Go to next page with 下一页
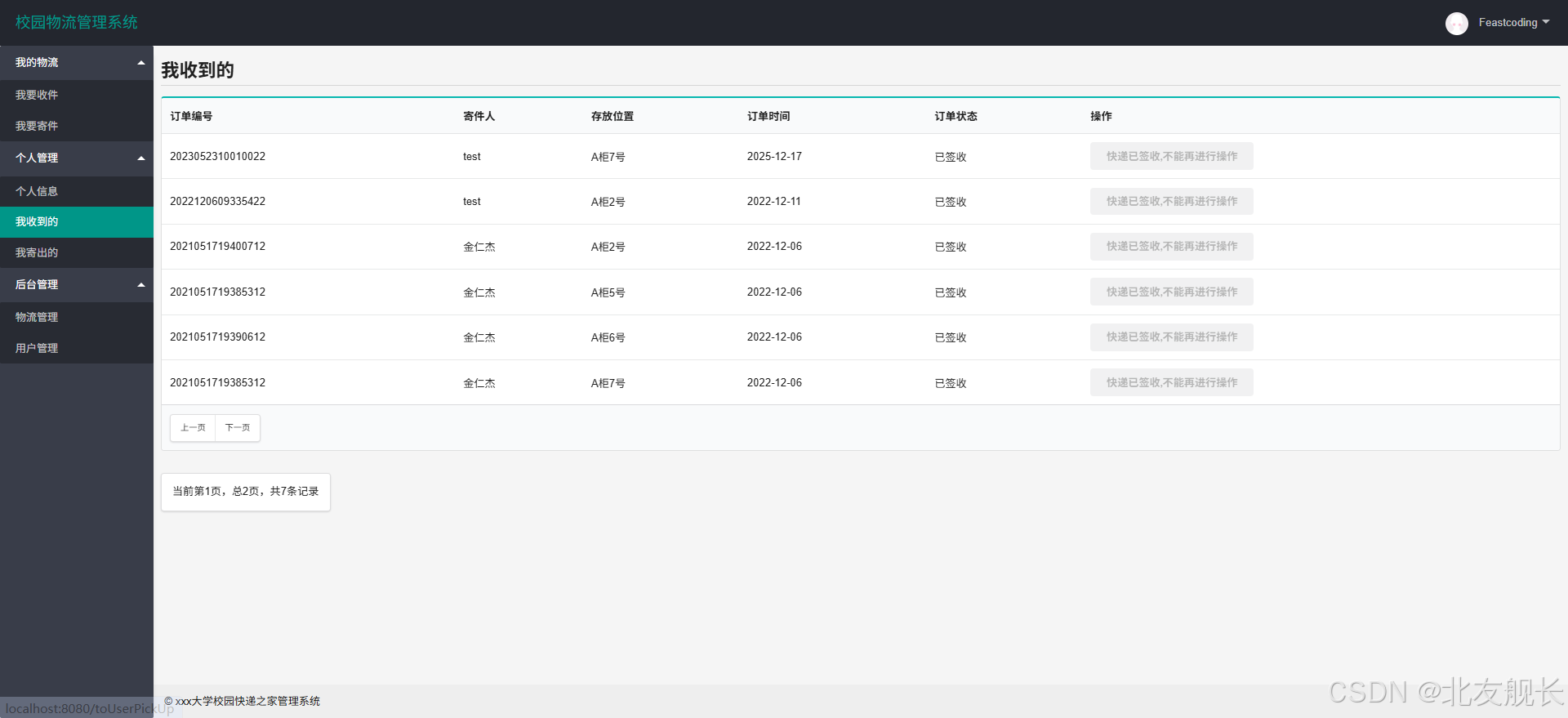The height and width of the screenshot is (718, 1568). pyautogui.click(x=238, y=428)
